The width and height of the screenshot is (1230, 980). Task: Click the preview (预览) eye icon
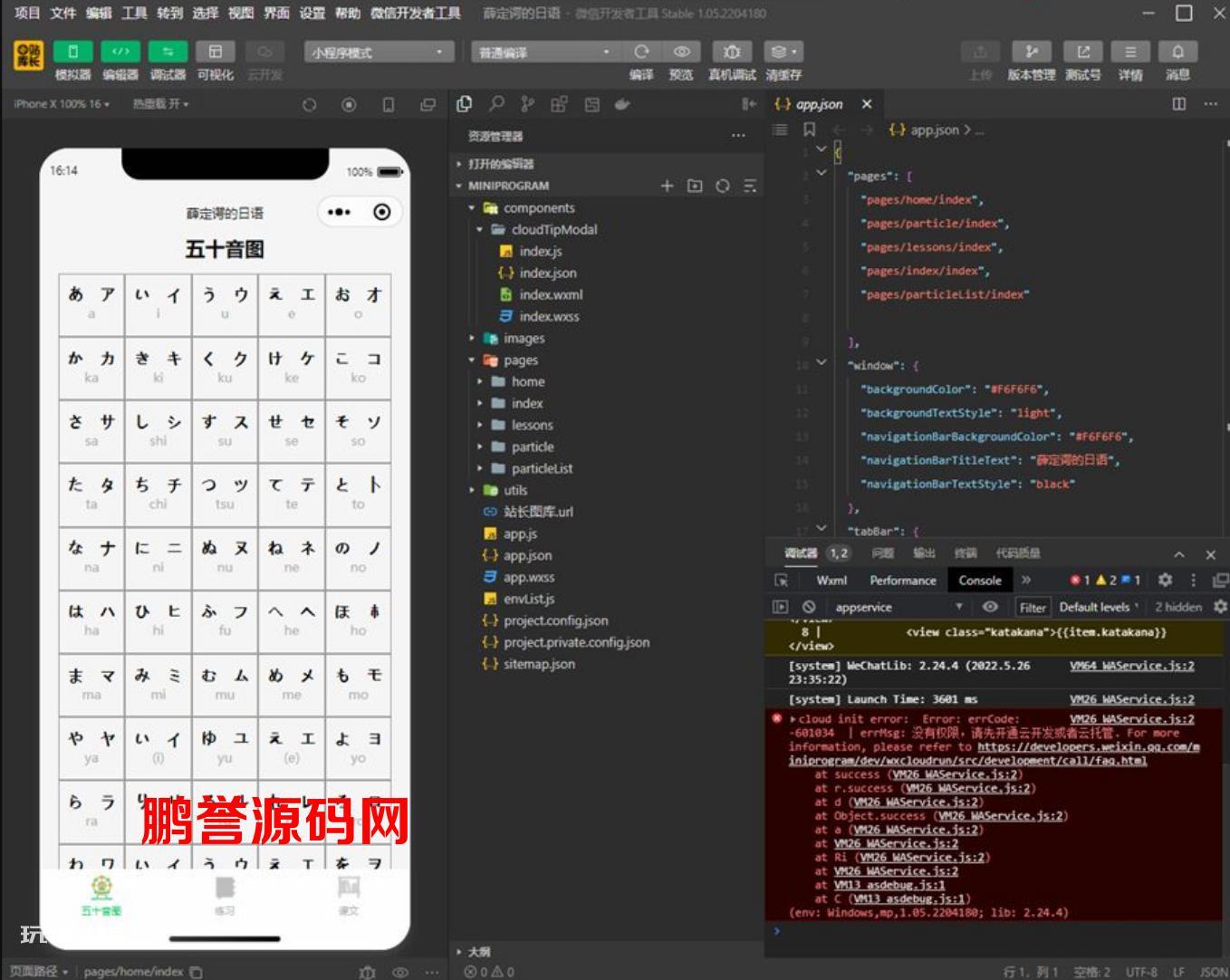tap(682, 52)
